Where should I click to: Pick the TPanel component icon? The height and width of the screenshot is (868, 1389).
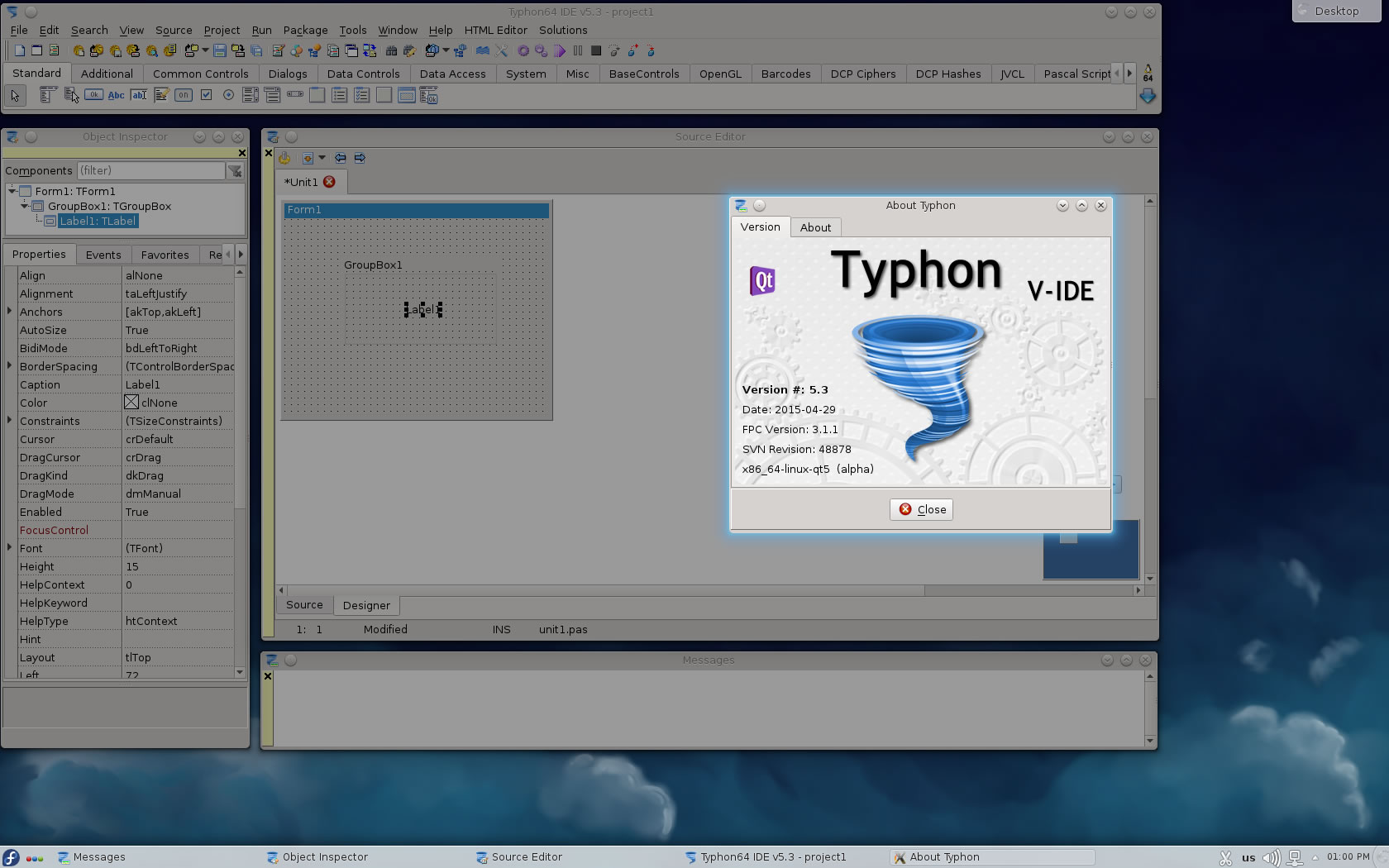(384, 95)
